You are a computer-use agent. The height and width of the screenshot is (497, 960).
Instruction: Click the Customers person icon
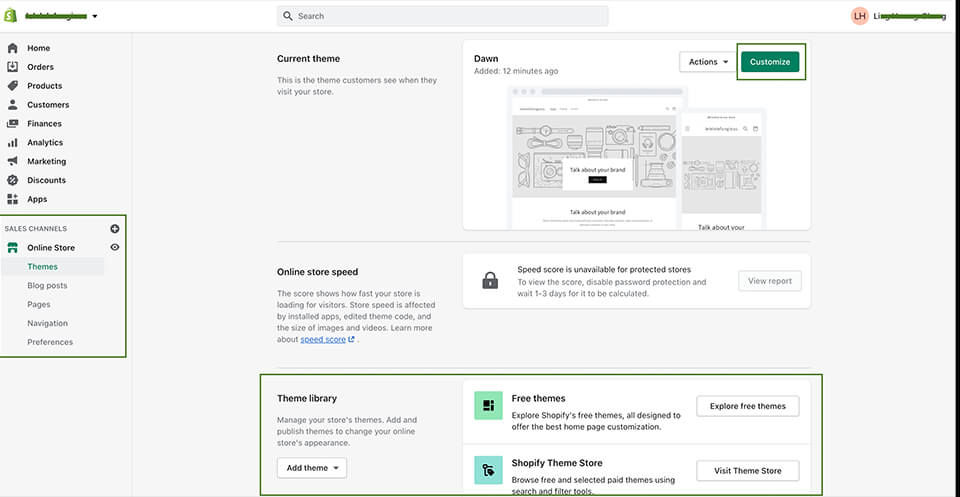[x=13, y=105]
